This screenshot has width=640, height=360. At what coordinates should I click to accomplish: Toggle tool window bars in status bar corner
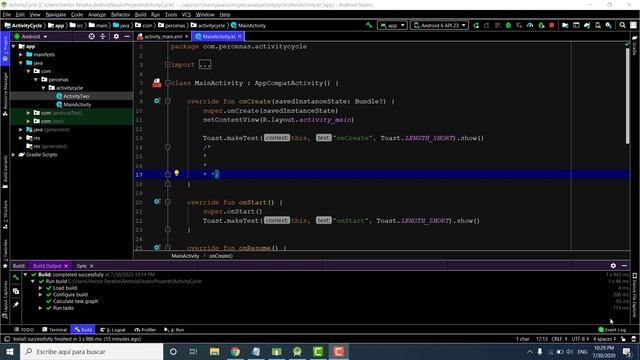pyautogui.click(x=7, y=339)
